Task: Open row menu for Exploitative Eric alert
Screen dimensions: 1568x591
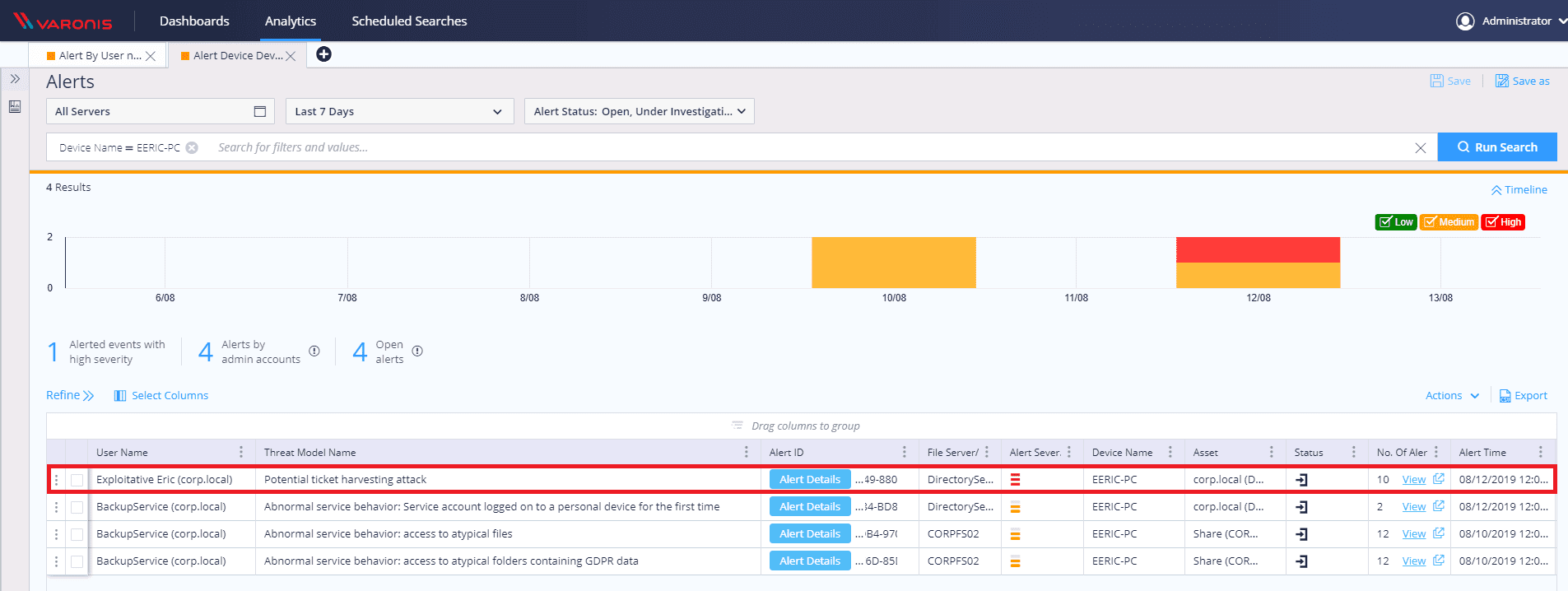Action: [x=56, y=480]
